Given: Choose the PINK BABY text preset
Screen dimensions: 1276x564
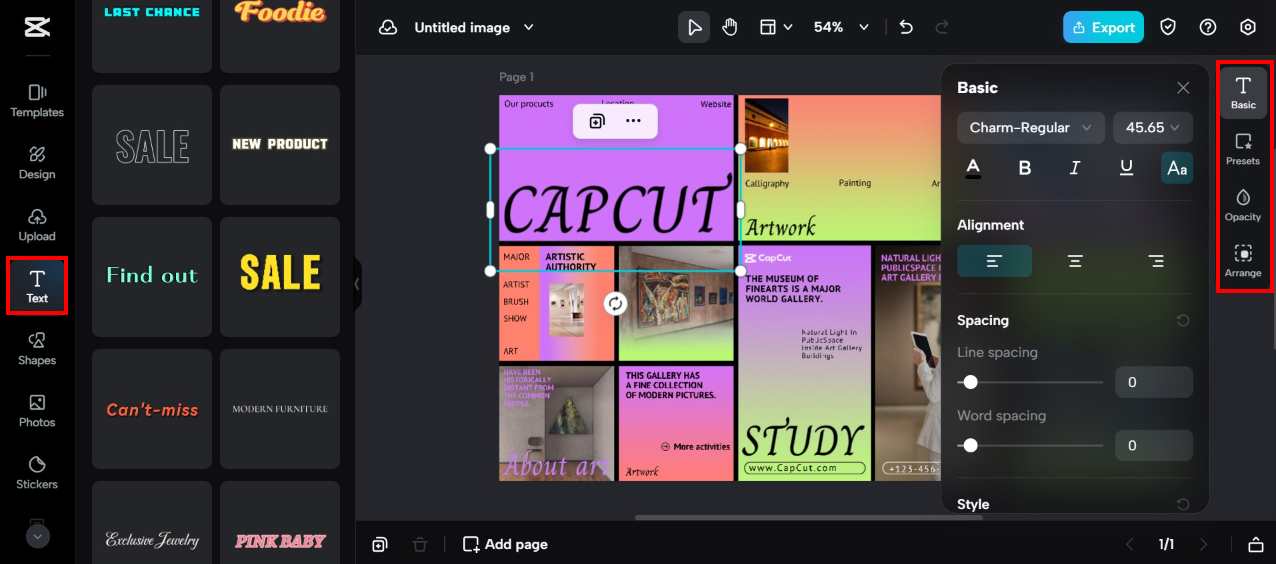Looking at the screenshot, I should tap(280, 522).
